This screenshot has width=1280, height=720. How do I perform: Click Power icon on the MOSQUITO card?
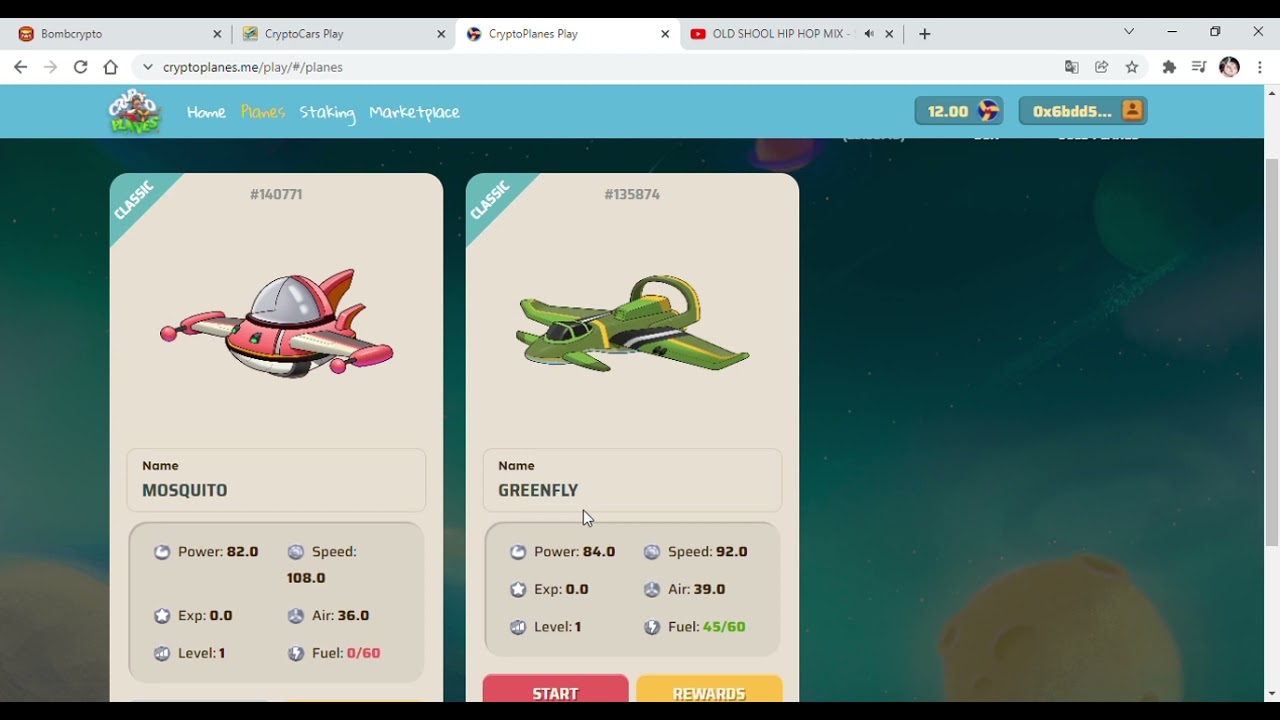(162, 552)
